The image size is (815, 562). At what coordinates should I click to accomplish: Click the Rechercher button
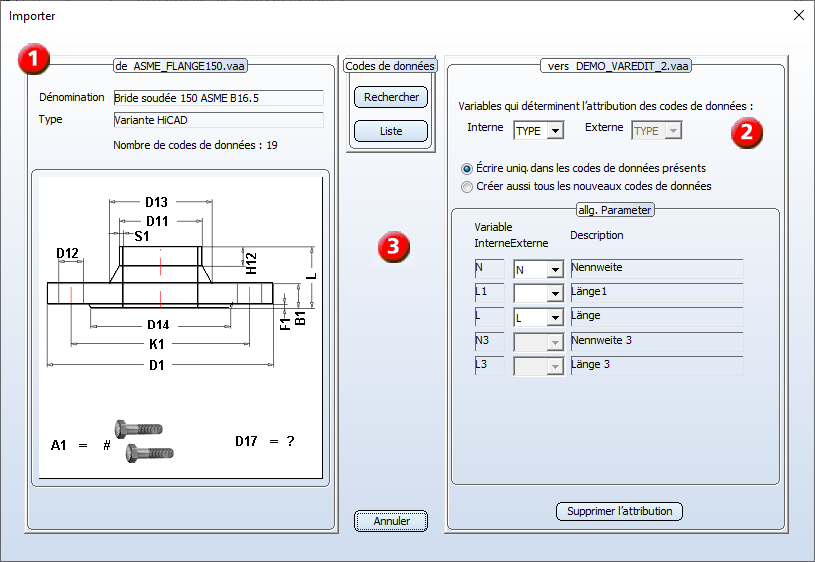point(391,97)
